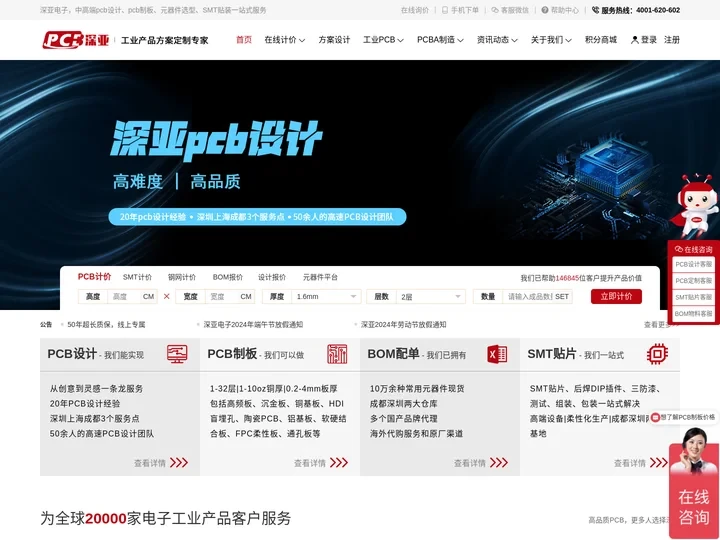
Task: Click the 想了解PCB制板价格 chat bubble
Action: [x=684, y=417]
